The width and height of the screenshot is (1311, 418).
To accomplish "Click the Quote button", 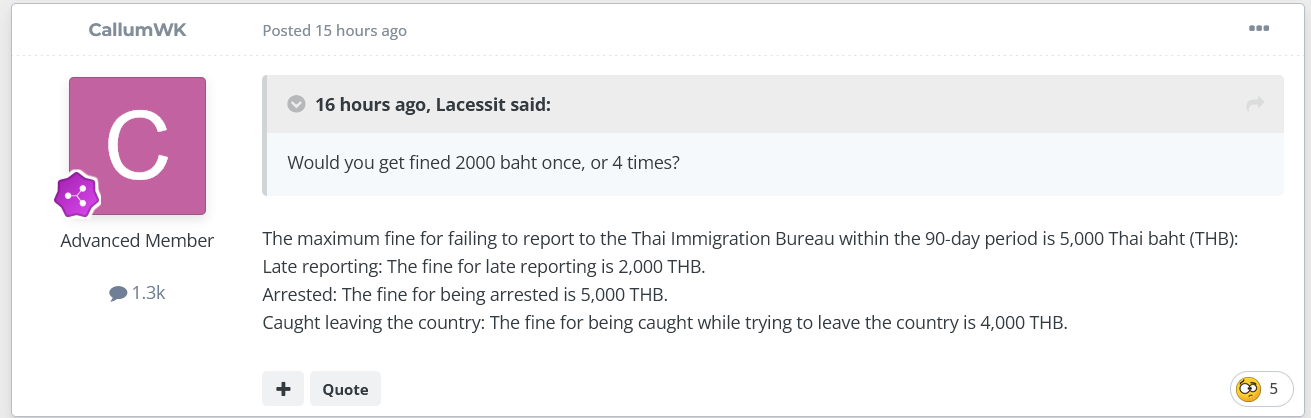I will click(345, 389).
